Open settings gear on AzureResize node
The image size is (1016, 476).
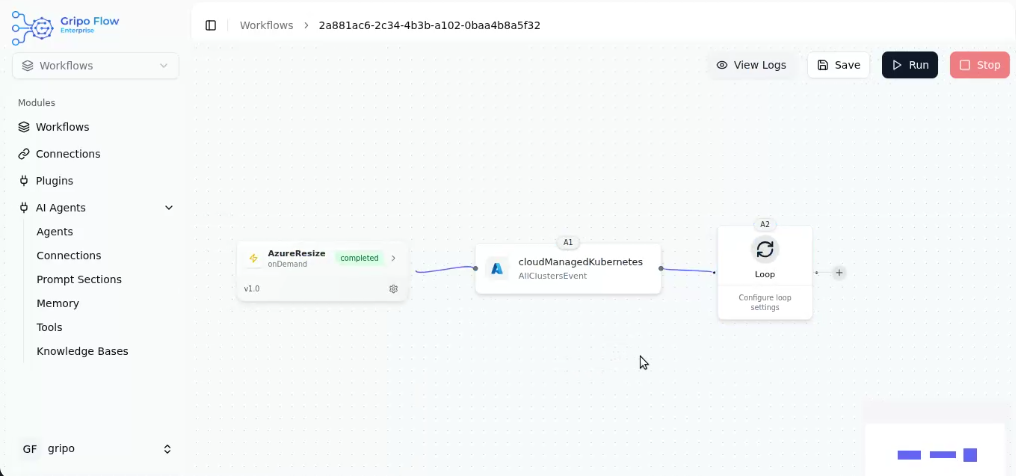click(x=393, y=289)
